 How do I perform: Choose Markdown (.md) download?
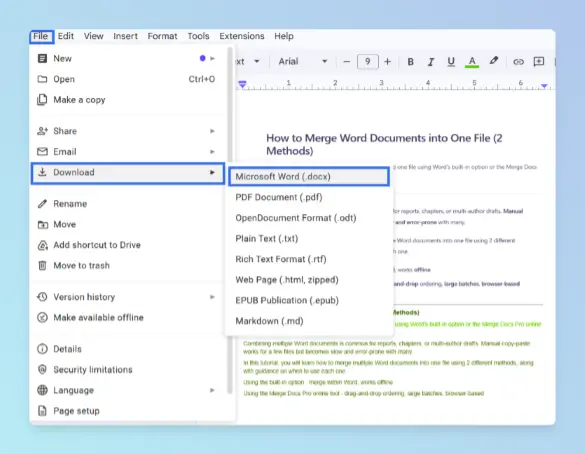[309, 321]
